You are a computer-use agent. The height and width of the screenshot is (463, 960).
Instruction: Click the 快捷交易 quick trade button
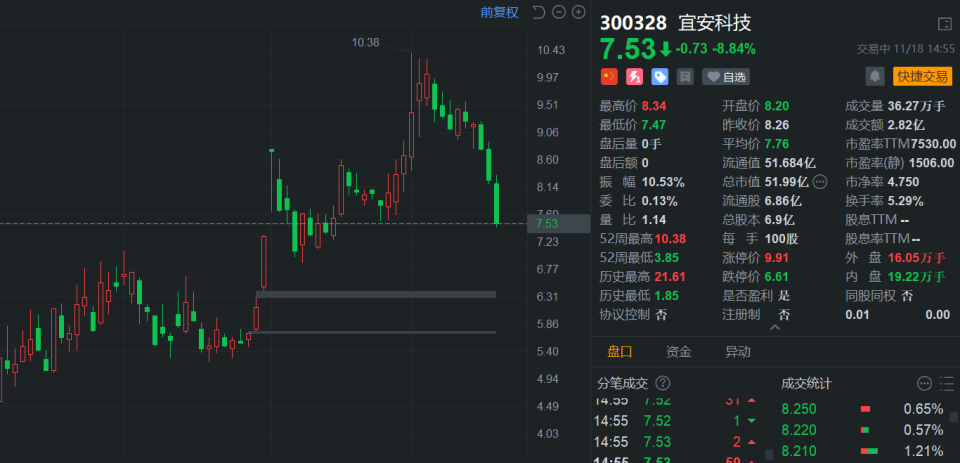click(923, 77)
